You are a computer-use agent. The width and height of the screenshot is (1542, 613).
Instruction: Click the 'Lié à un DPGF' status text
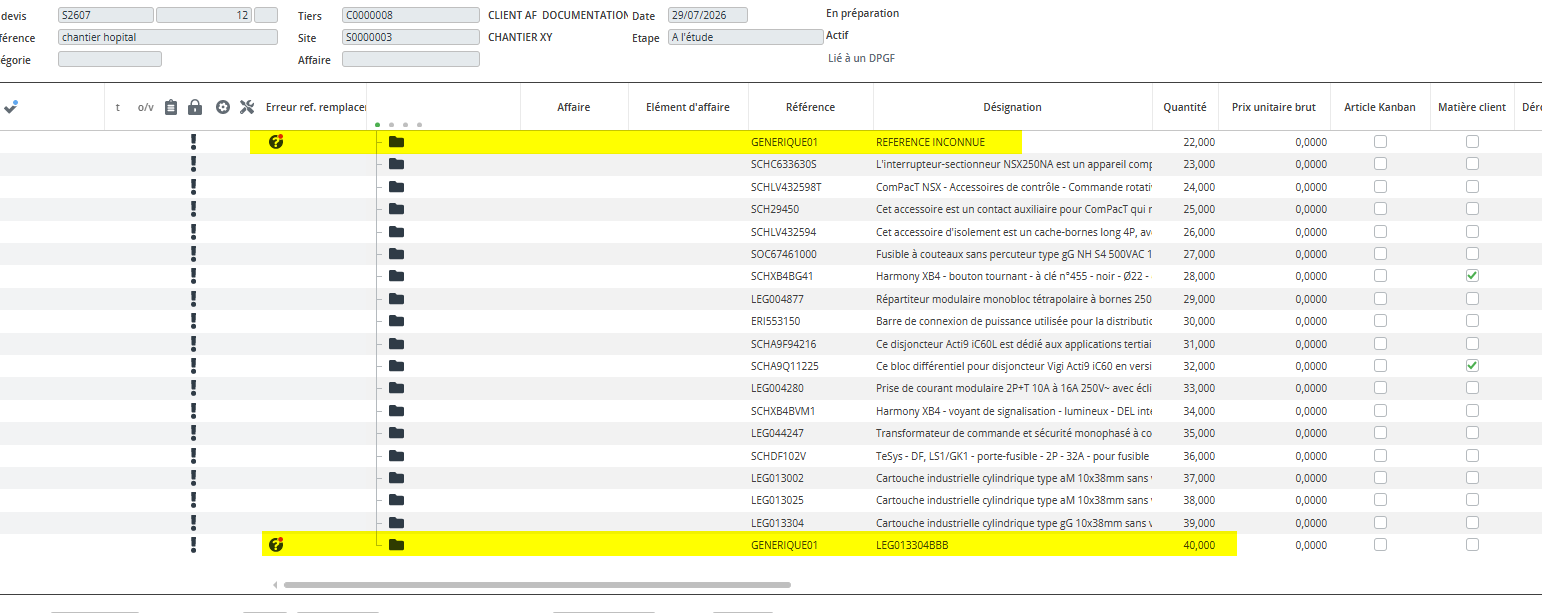click(861, 58)
